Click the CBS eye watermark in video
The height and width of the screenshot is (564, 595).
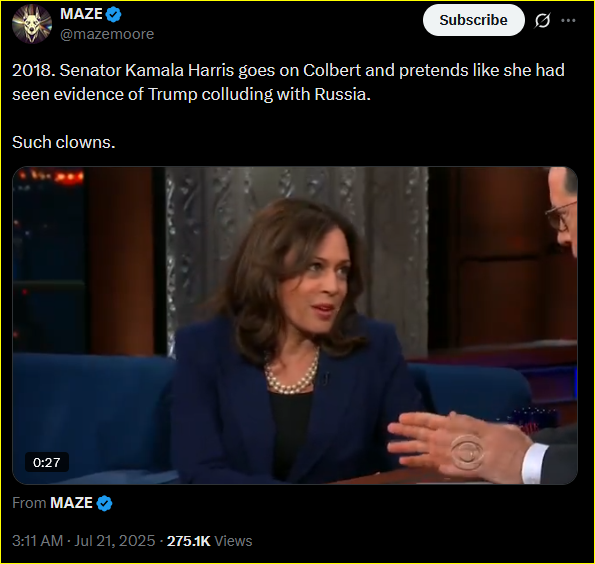tap(467, 451)
